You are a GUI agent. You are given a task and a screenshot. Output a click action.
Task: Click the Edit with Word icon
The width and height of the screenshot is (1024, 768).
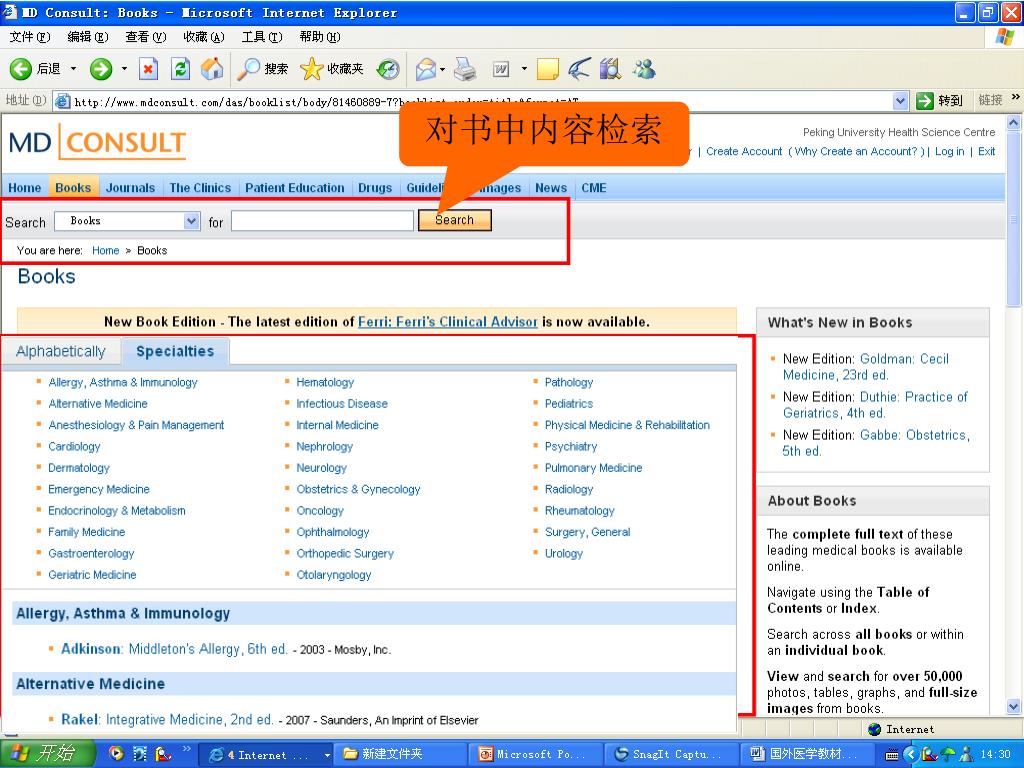point(501,69)
